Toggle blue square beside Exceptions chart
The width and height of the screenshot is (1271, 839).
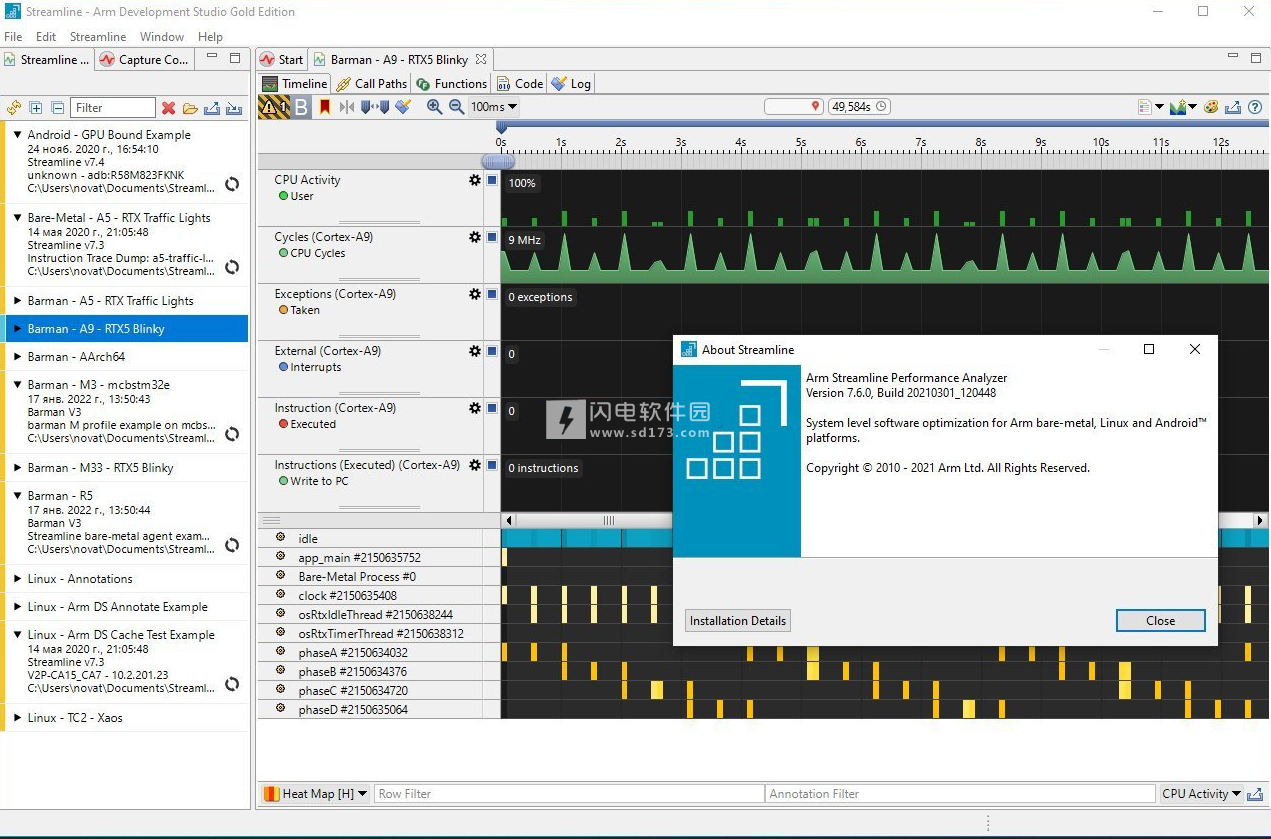(x=492, y=294)
